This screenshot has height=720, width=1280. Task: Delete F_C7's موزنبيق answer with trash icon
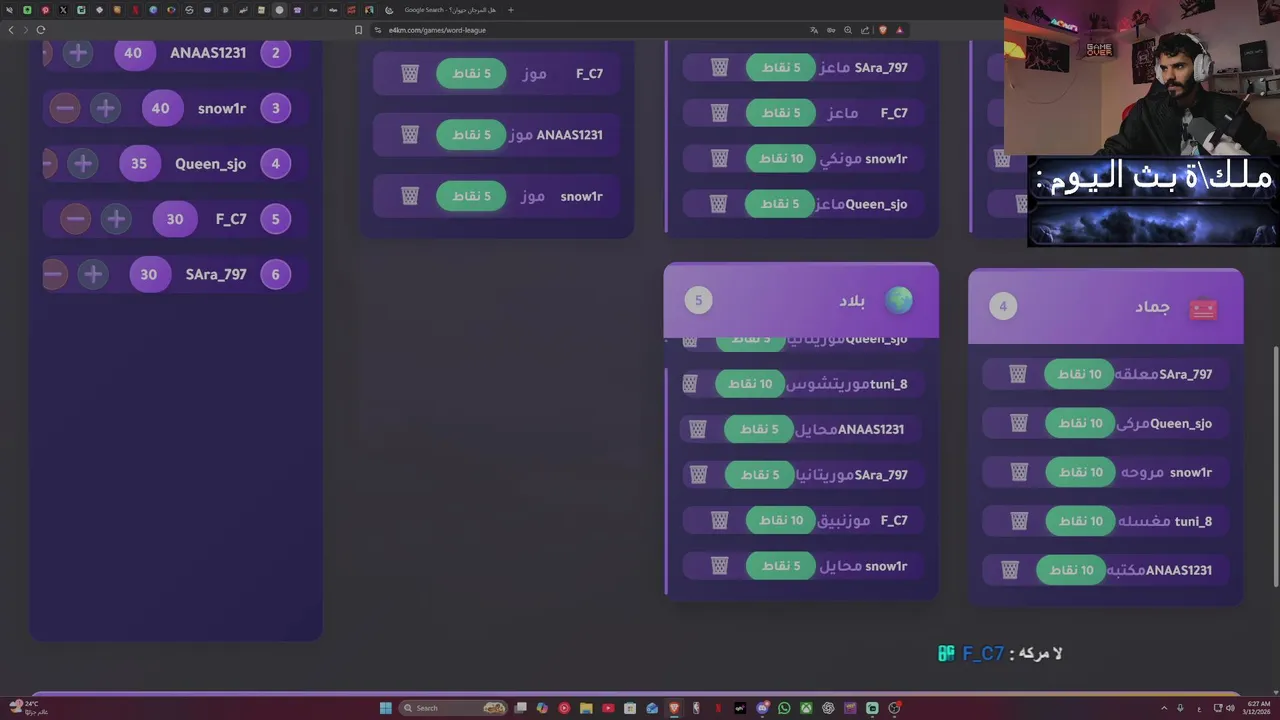[x=720, y=520]
